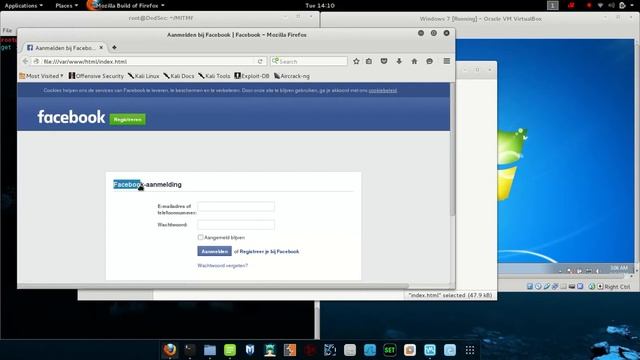Open a new tab with plus button
Screen dimensions: 640x360
[x=114, y=47]
